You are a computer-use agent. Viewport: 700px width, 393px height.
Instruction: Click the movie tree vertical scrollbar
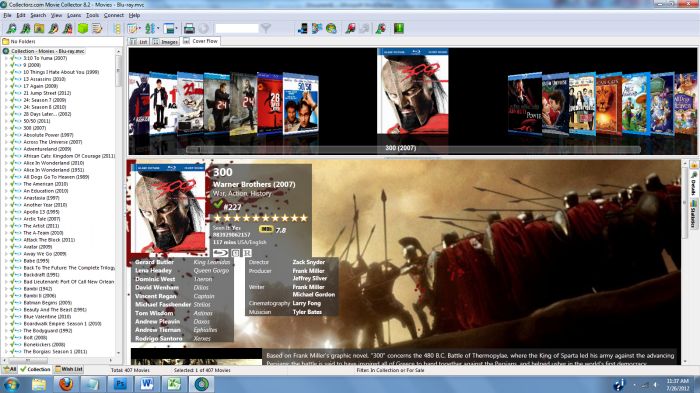118,203
